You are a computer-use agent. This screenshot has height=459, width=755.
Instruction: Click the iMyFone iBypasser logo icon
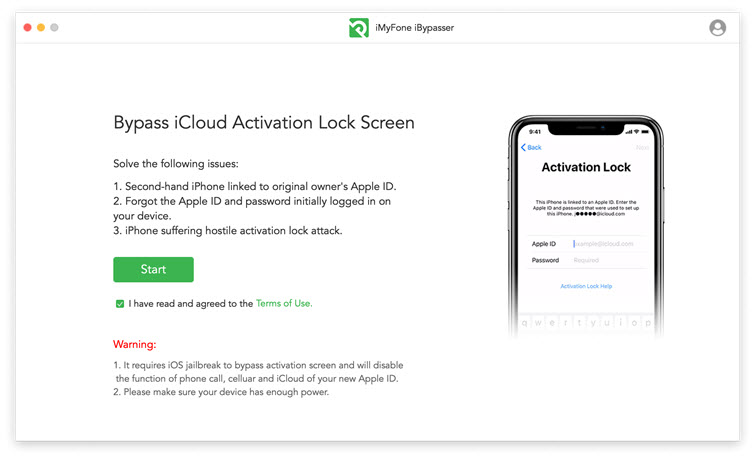coord(358,28)
